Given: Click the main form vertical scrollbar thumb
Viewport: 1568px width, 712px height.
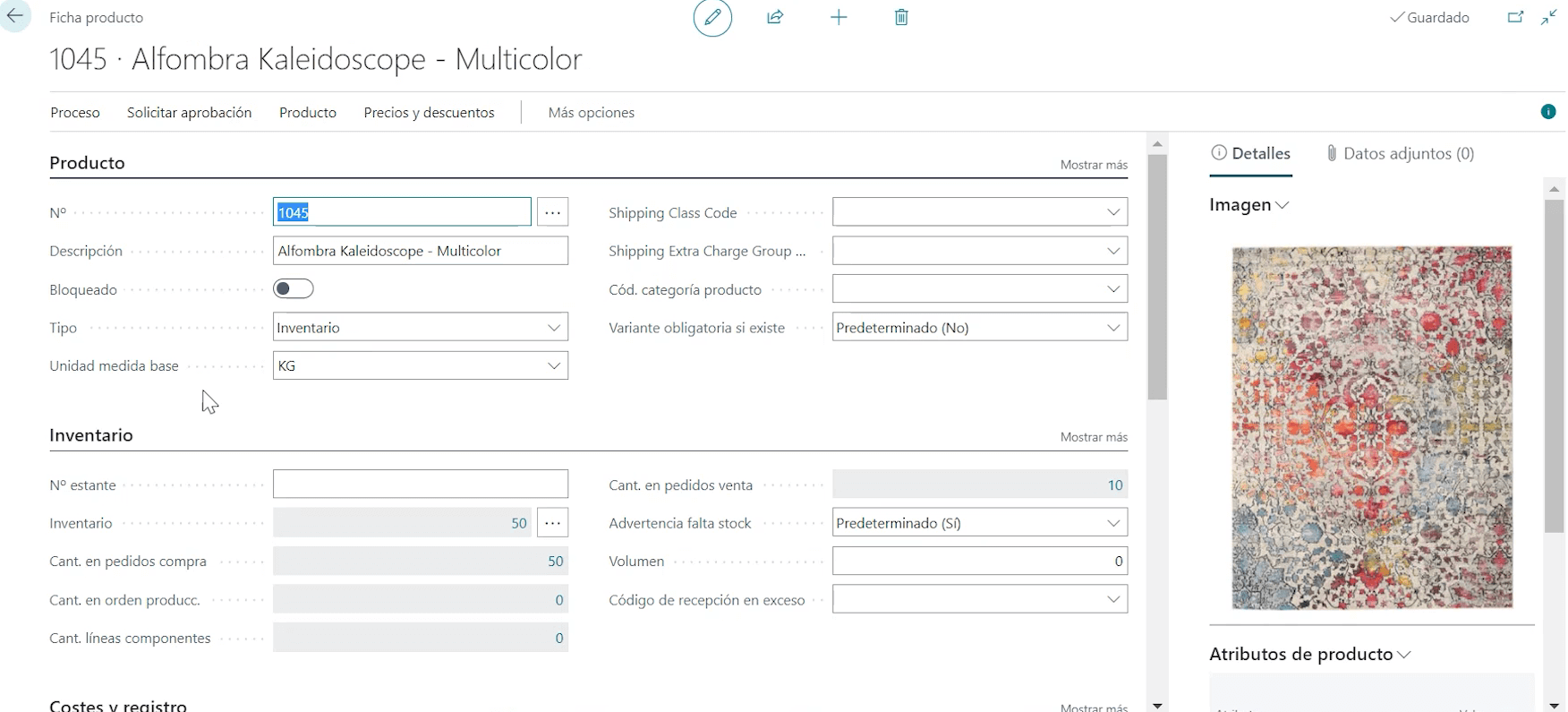Looking at the screenshot, I should click(x=1157, y=278).
